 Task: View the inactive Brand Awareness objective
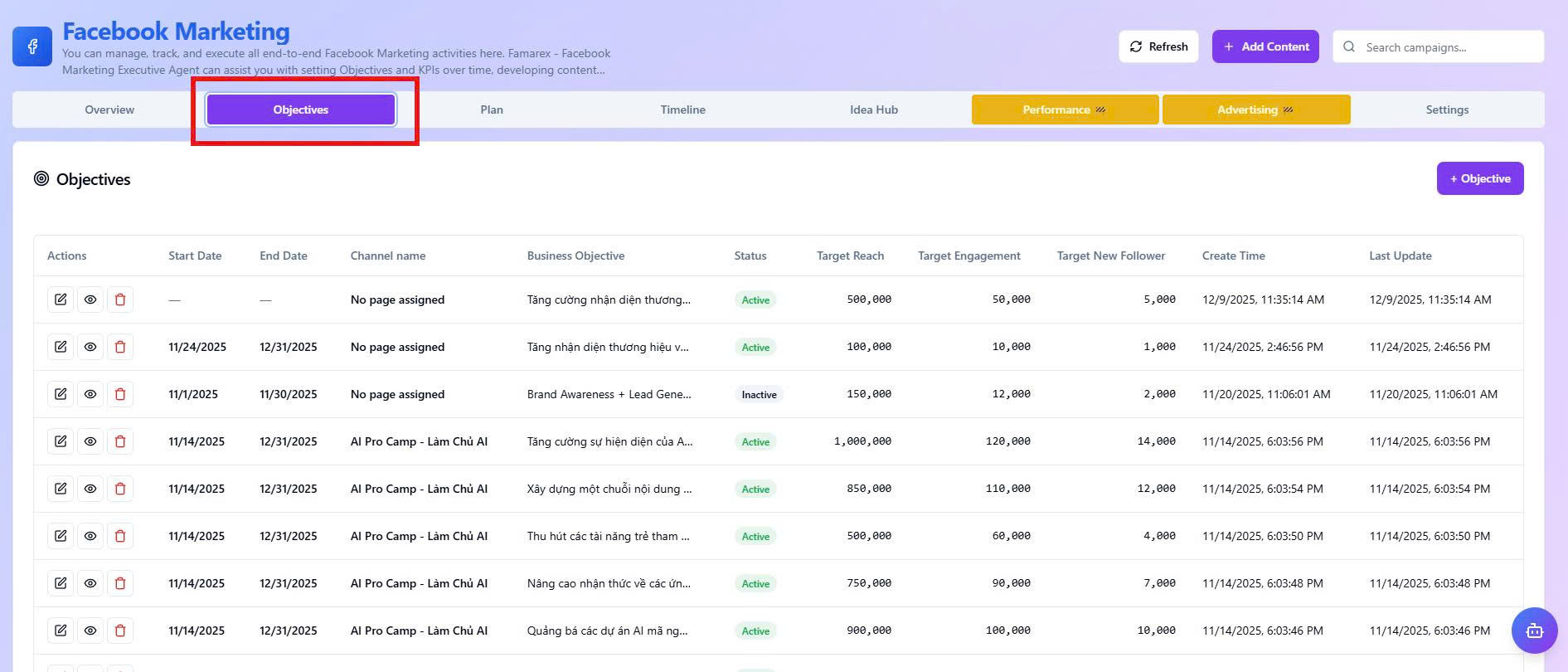click(x=90, y=394)
